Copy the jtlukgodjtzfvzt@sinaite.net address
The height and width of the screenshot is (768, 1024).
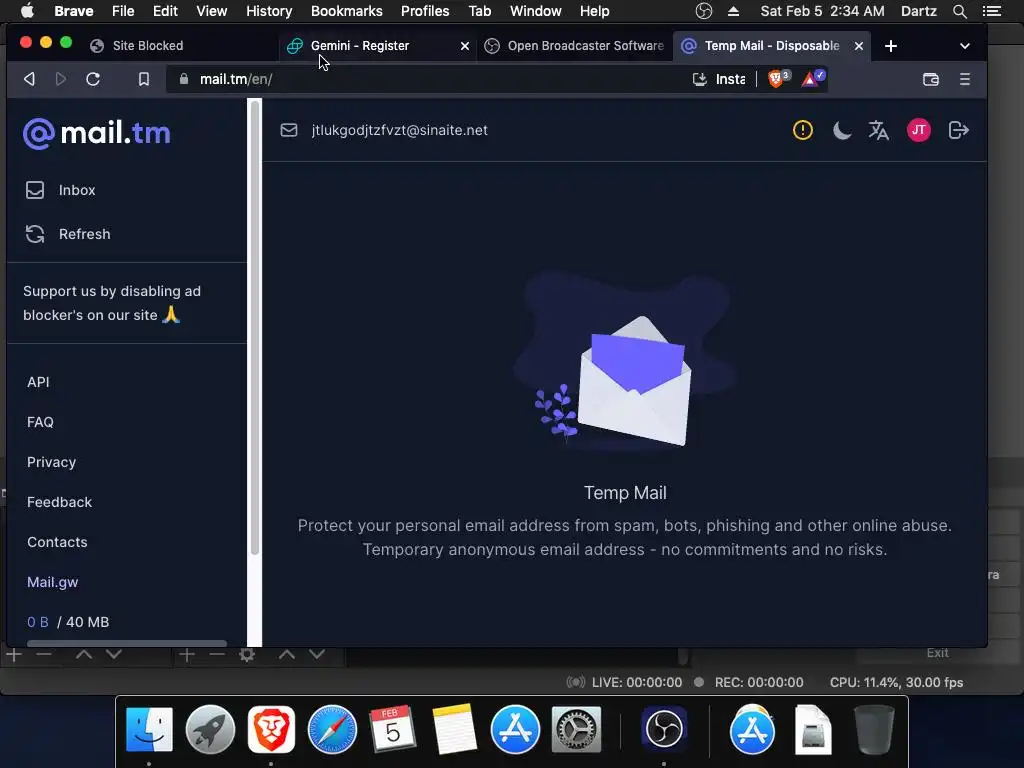pos(399,130)
